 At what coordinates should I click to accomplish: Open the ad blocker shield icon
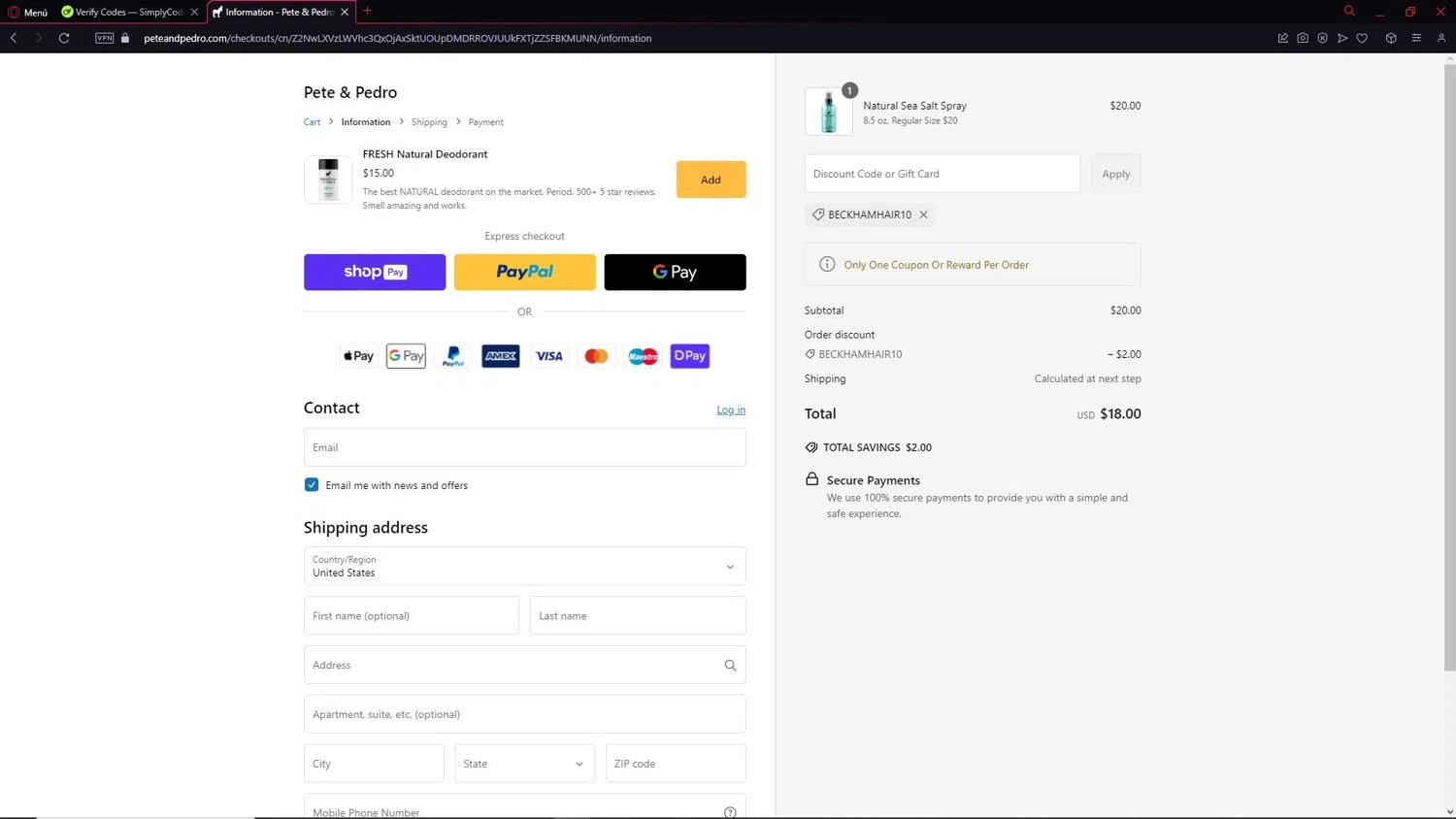(x=1322, y=38)
